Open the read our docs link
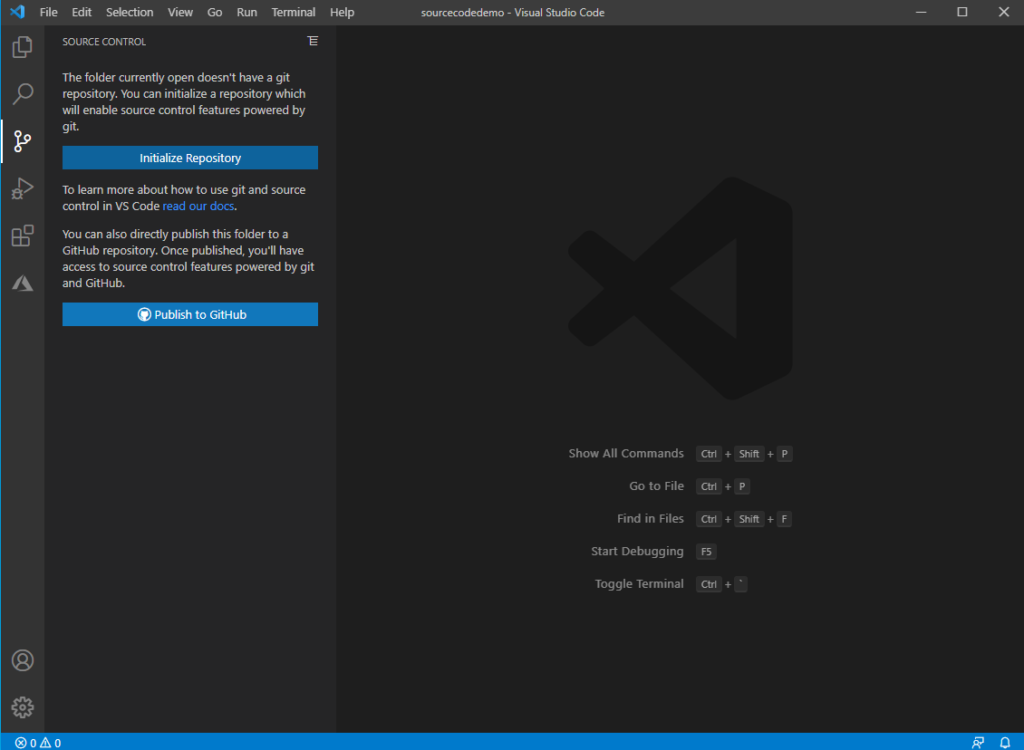The image size is (1024, 750). [x=198, y=206]
